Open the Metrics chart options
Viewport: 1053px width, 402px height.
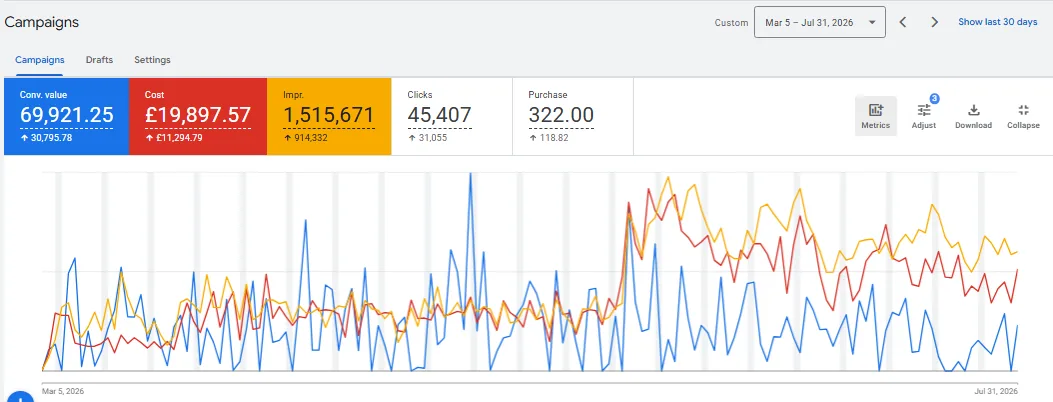(x=875, y=116)
